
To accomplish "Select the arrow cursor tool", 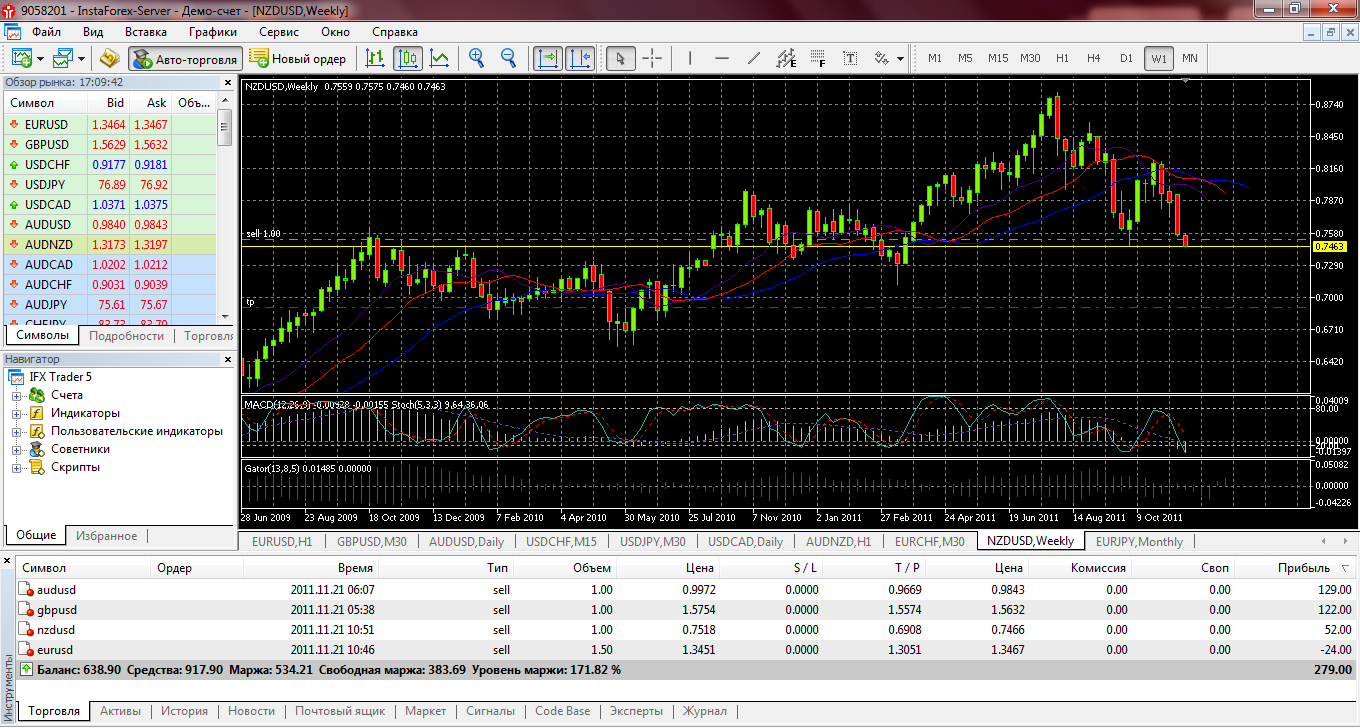I will pyautogui.click(x=621, y=58).
